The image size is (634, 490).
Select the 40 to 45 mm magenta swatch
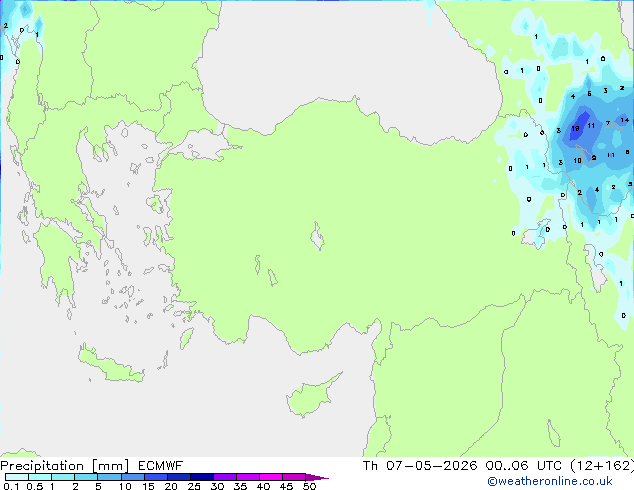click(x=271, y=477)
